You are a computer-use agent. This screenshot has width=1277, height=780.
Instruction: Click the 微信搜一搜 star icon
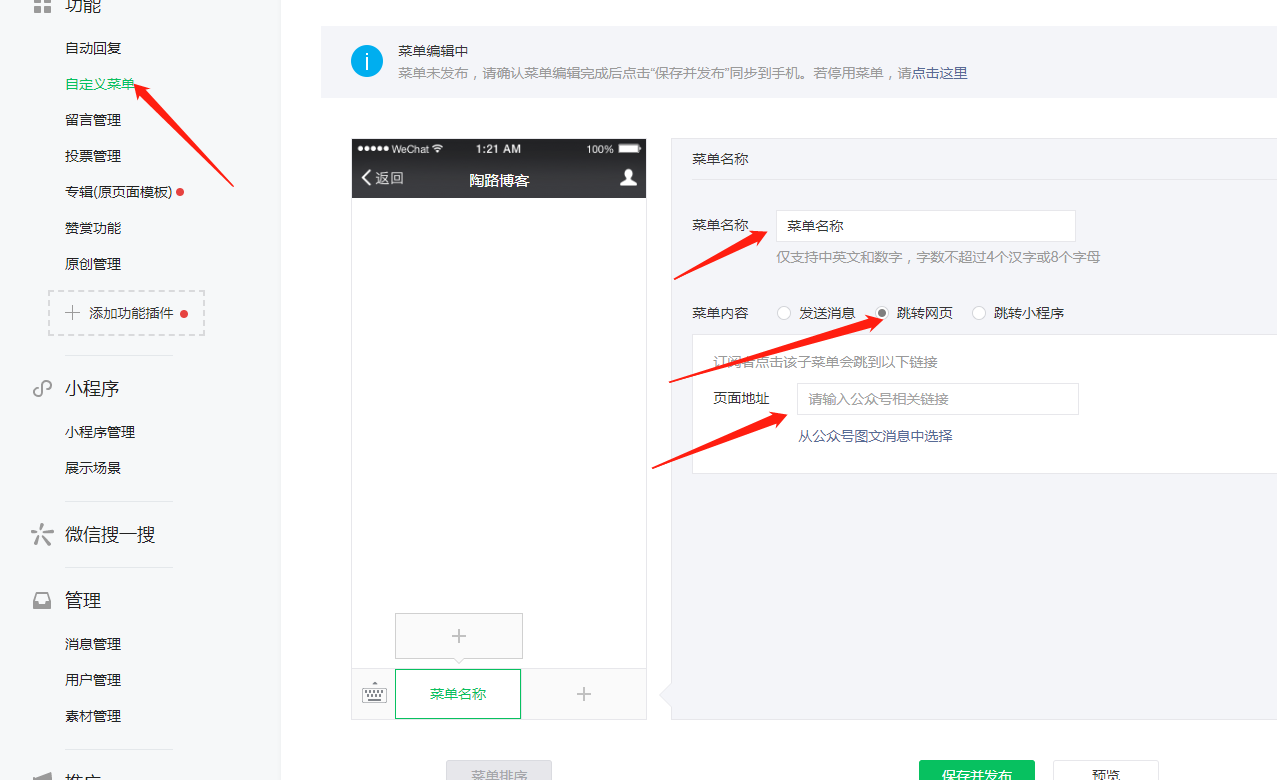point(42,535)
